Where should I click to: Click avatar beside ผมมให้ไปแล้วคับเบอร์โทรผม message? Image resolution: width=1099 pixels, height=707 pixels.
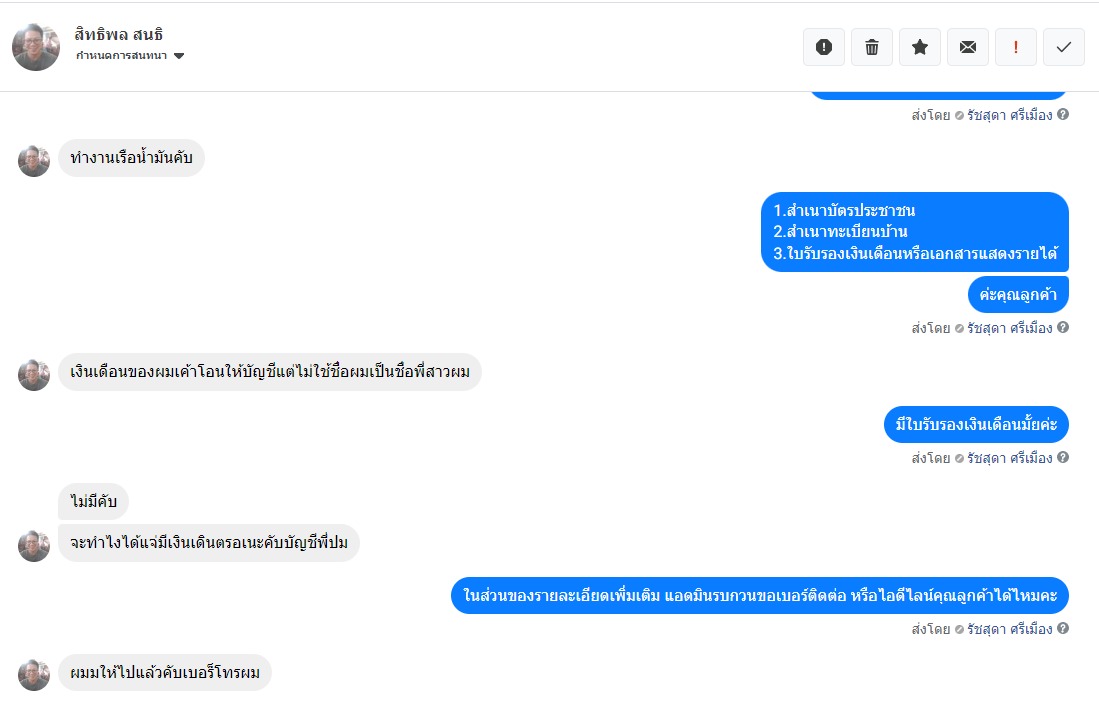34,675
